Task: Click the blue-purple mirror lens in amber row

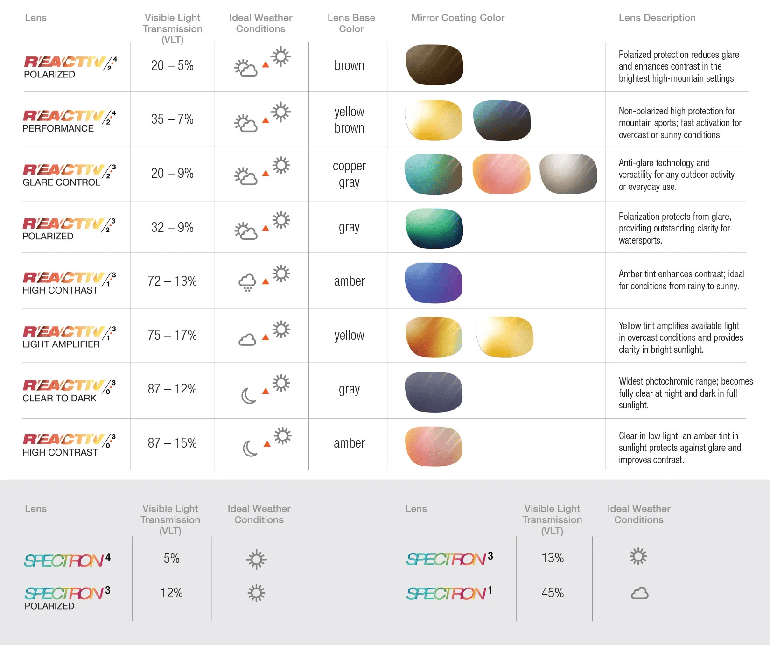Action: click(433, 282)
